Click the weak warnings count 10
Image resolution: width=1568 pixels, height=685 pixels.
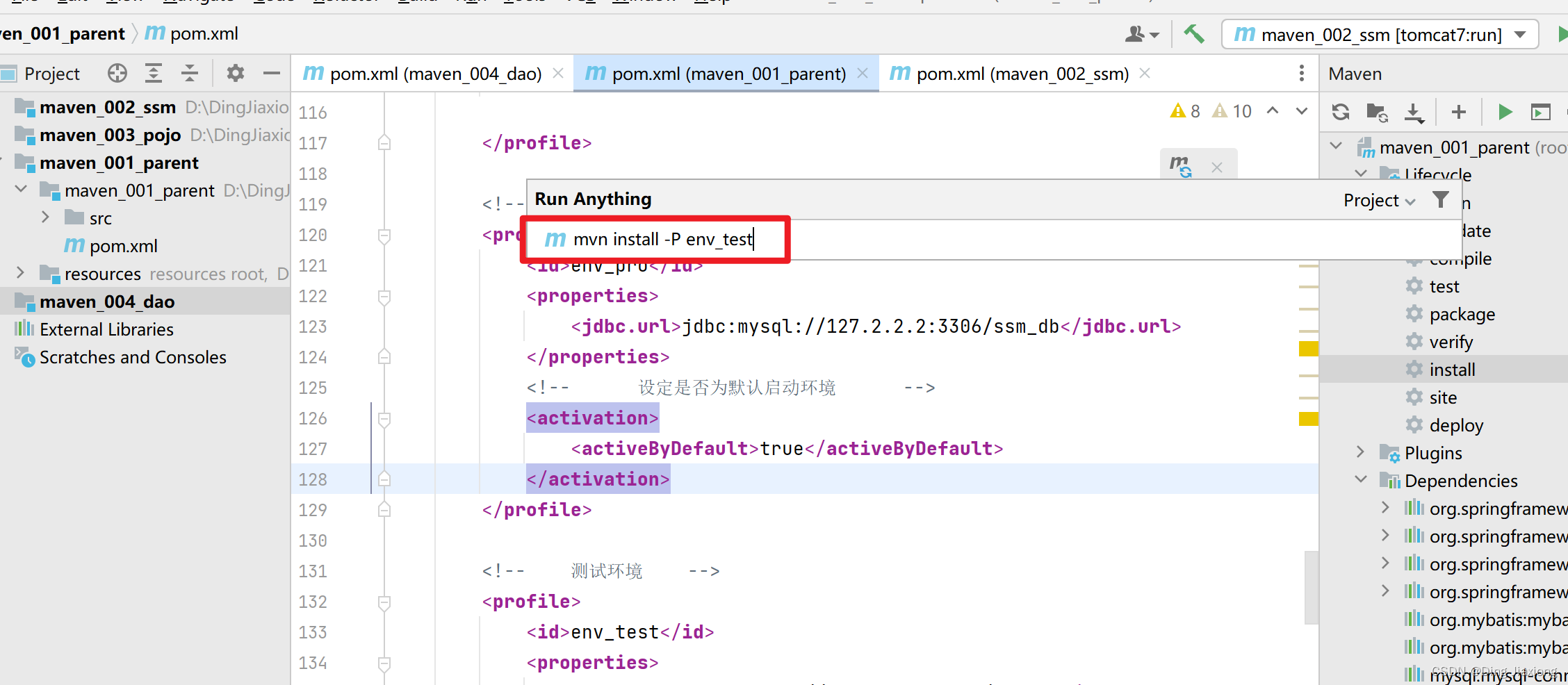1232,111
